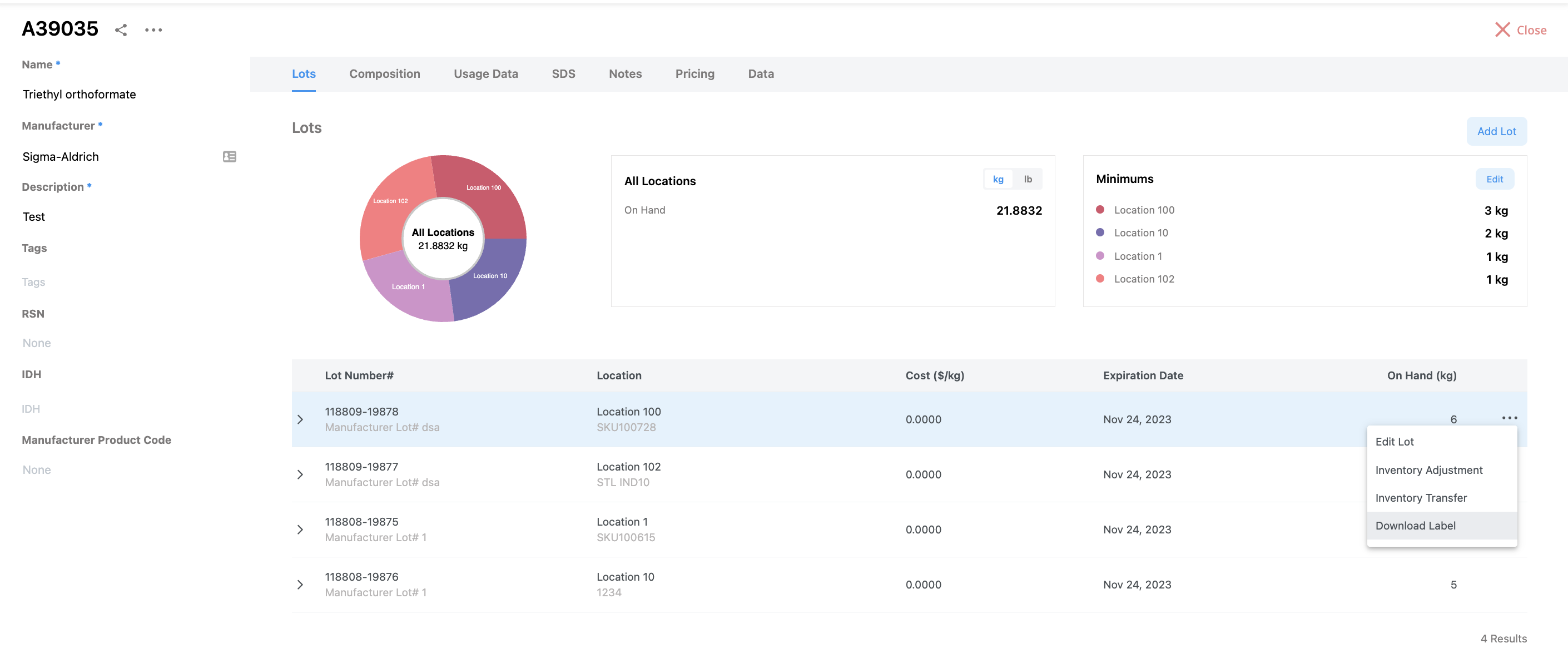Switch weight unit to lb
Image resolution: width=1568 pixels, height=653 pixels.
point(1028,179)
